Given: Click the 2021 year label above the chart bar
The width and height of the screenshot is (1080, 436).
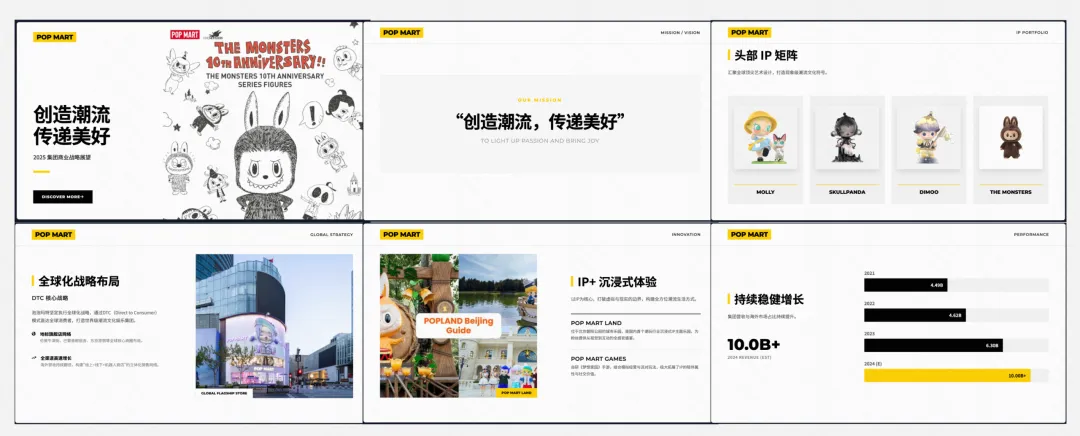Looking at the screenshot, I should tap(869, 273).
